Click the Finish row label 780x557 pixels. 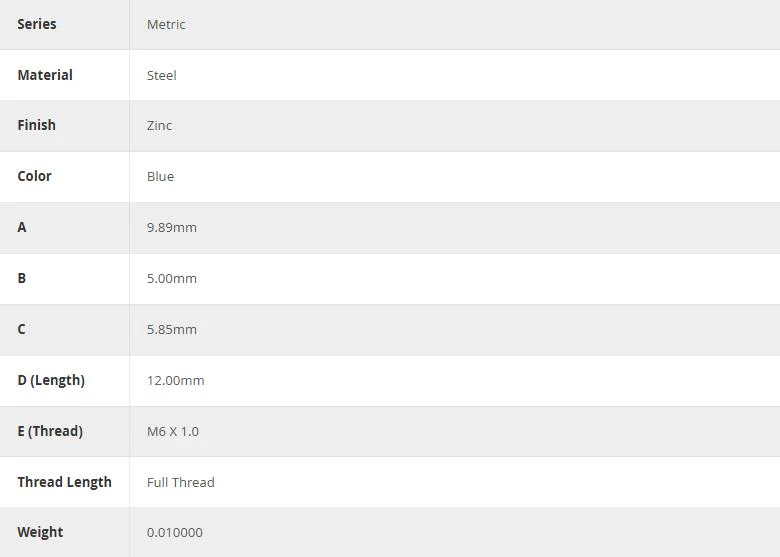[36, 125]
